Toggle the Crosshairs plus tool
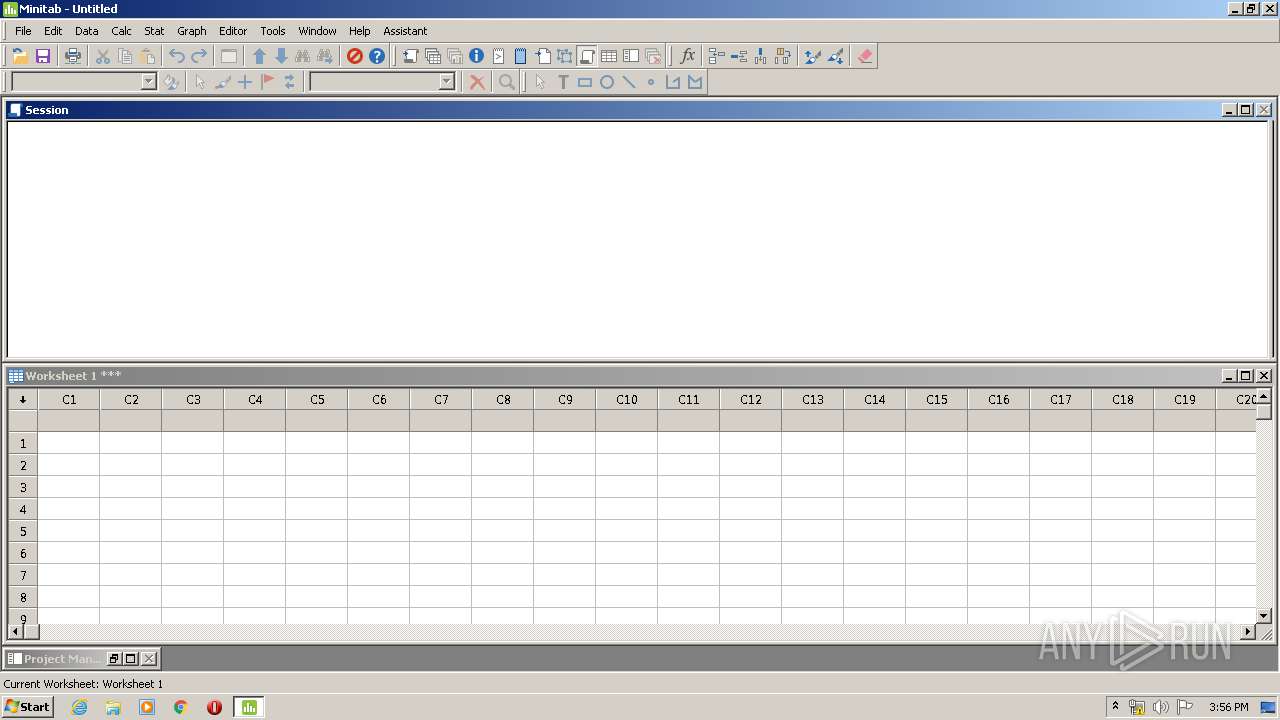Viewport: 1280px width, 720px height. coord(245,82)
